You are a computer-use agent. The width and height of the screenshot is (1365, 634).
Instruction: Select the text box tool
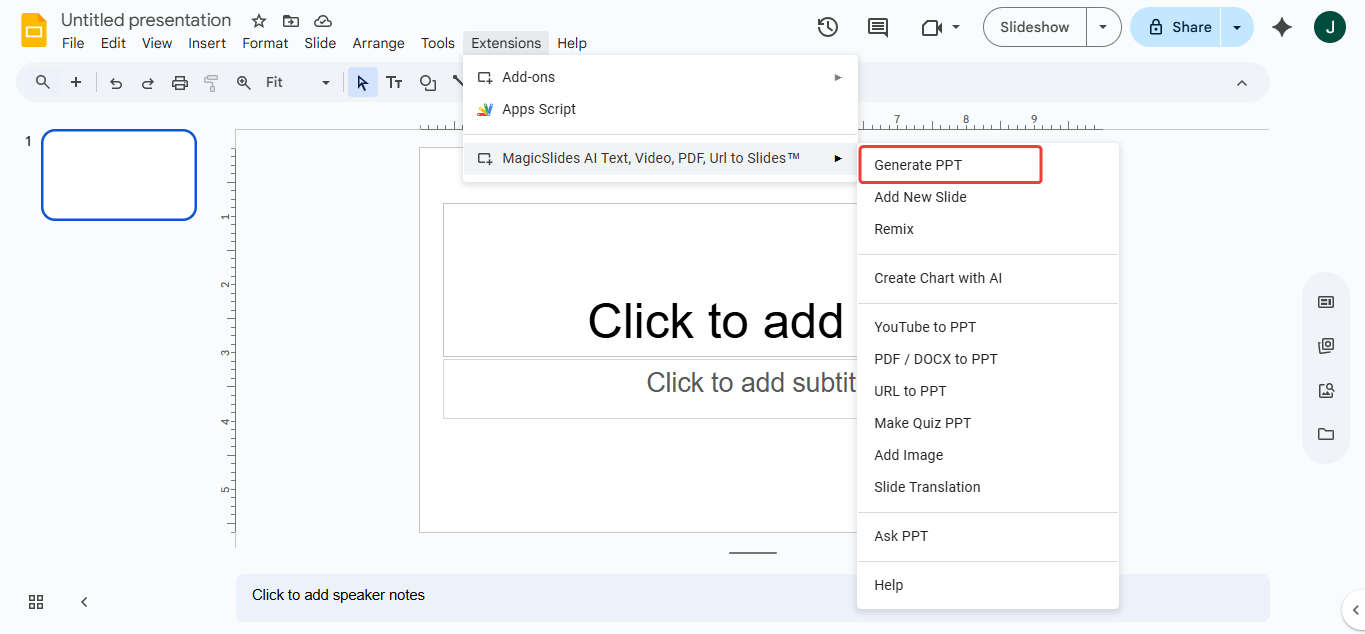pos(395,83)
